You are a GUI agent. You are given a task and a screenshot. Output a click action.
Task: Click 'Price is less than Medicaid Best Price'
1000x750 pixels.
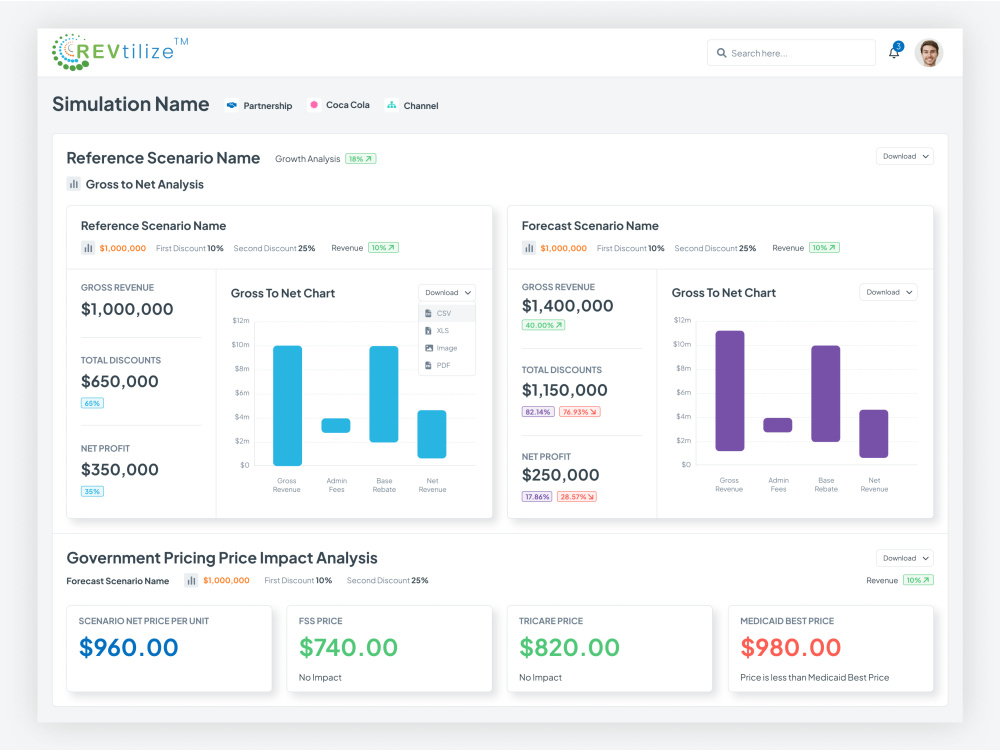coord(814,677)
